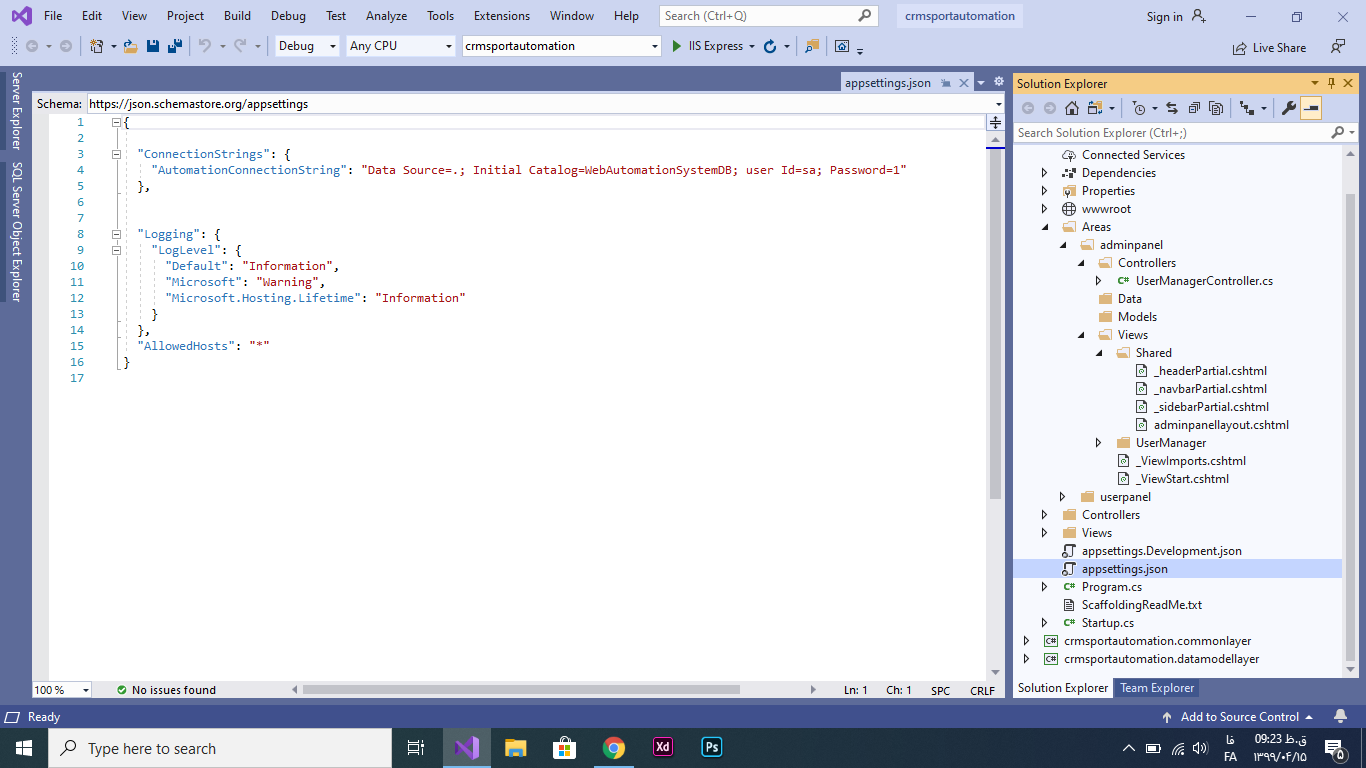Collapse the ConnectionStrings block
The width and height of the screenshot is (1366, 768).
click(x=117, y=154)
